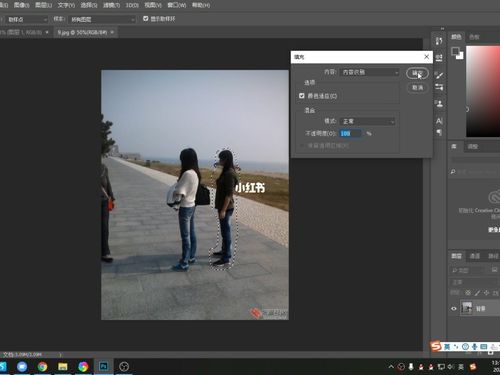This screenshot has height=375, width=500.
Task: Open the Clone Source stamp icon
Action: point(439,104)
